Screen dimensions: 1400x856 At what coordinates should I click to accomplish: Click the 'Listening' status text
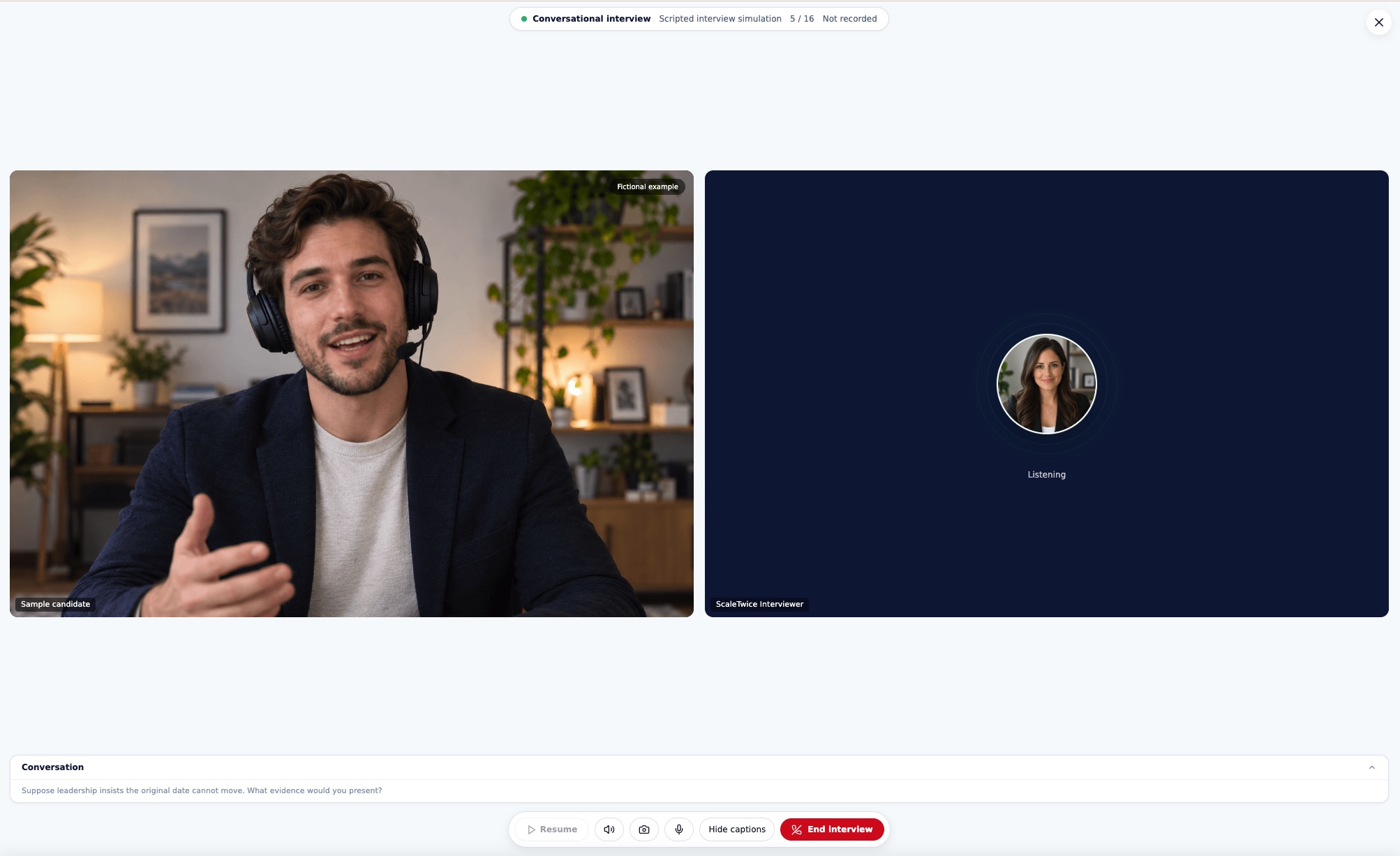pos(1046,475)
